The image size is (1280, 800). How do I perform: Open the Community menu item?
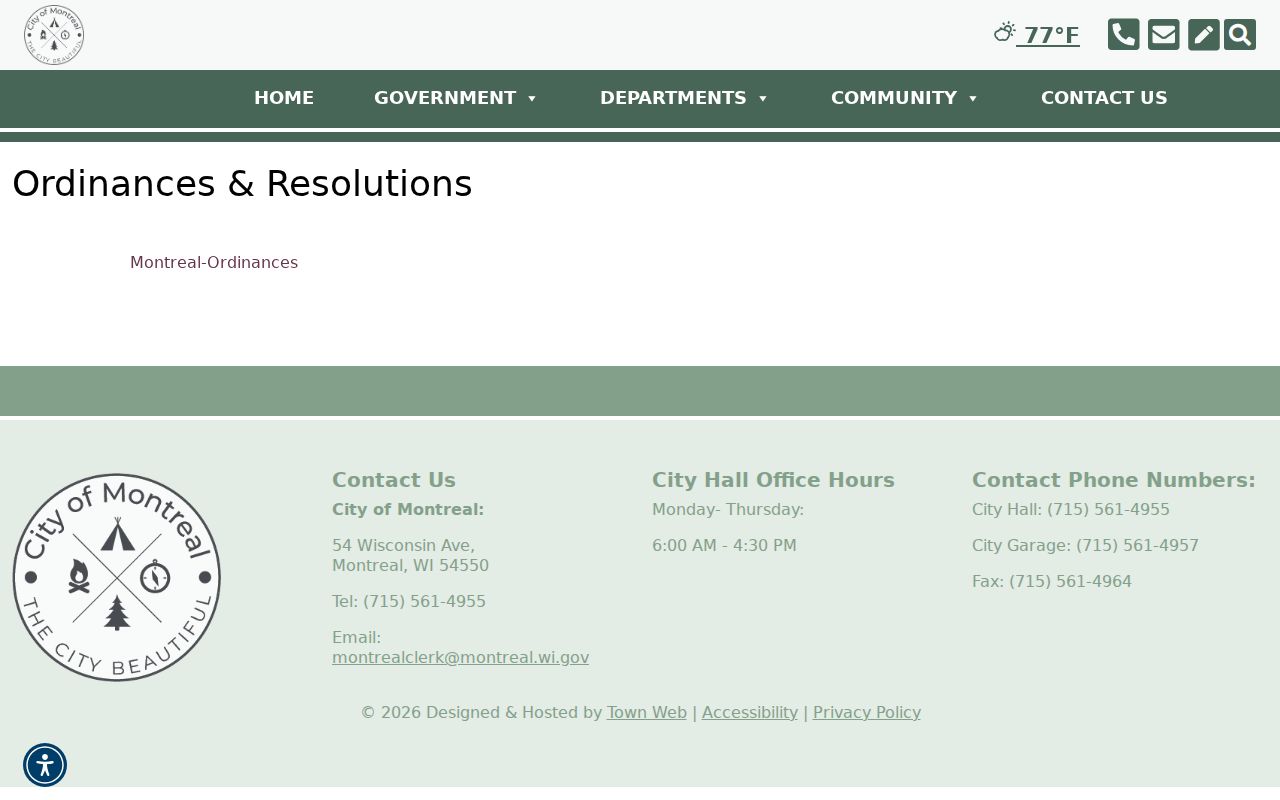tap(894, 98)
